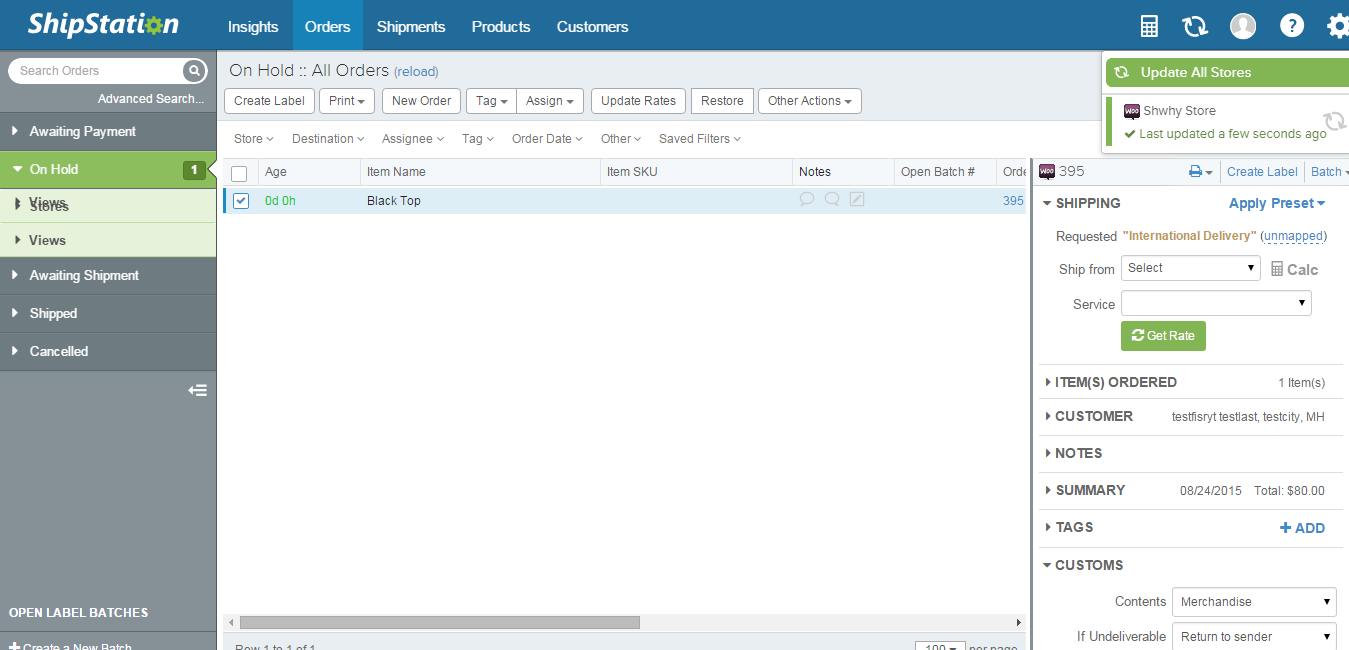Go to the Customers tab
Viewport: 1349px width, 650px height.
[x=593, y=26]
